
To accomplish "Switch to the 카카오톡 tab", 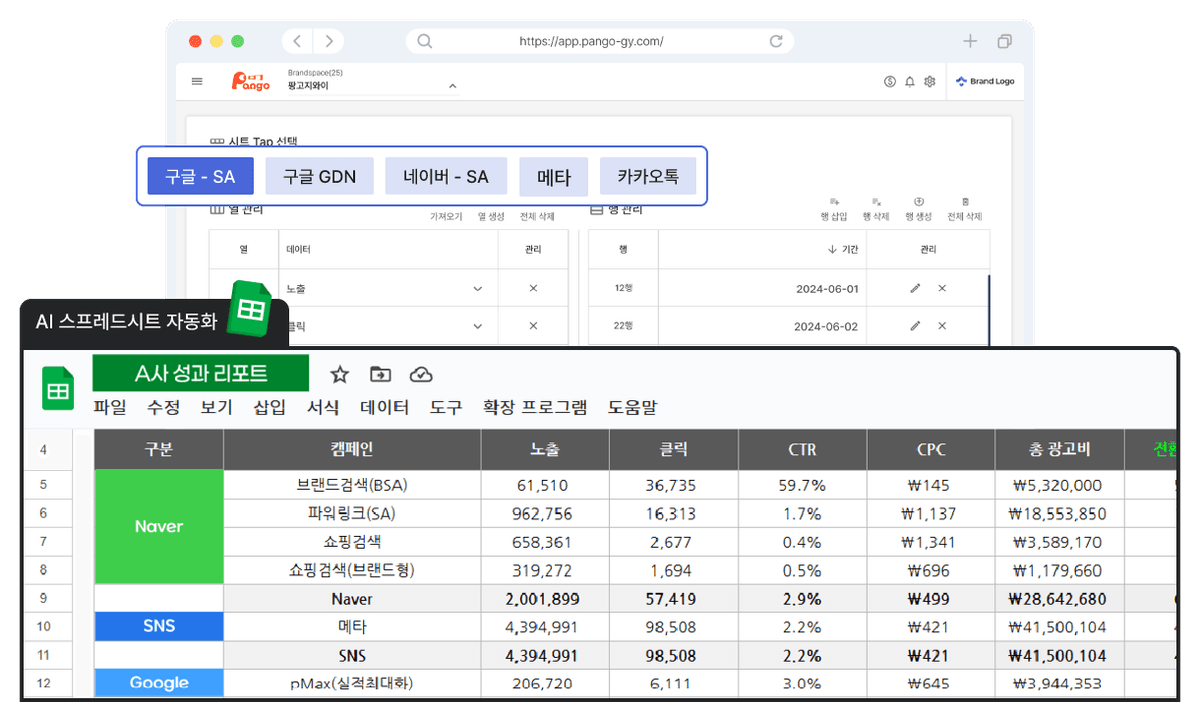I will tap(648, 177).
